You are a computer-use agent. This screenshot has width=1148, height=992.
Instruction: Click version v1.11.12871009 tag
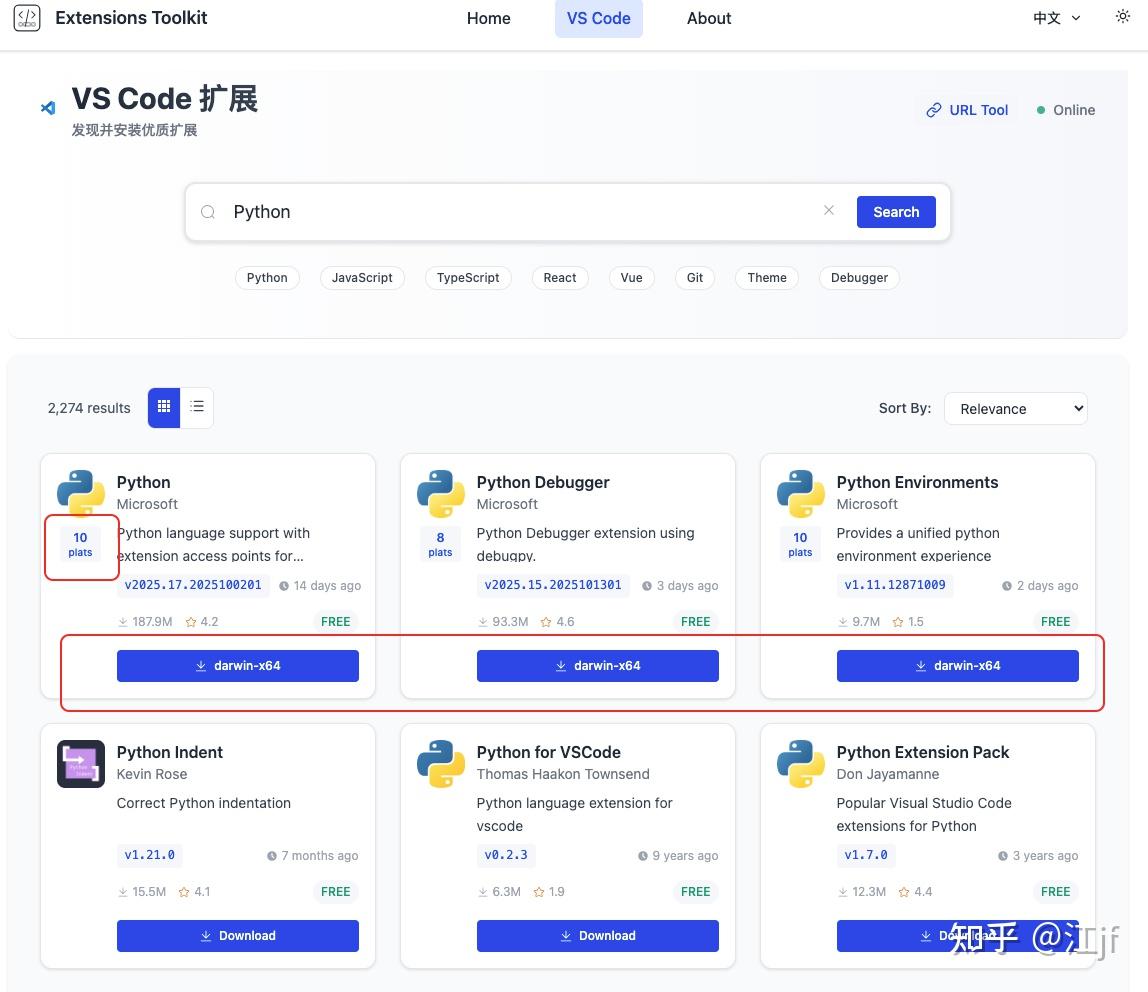(895, 585)
